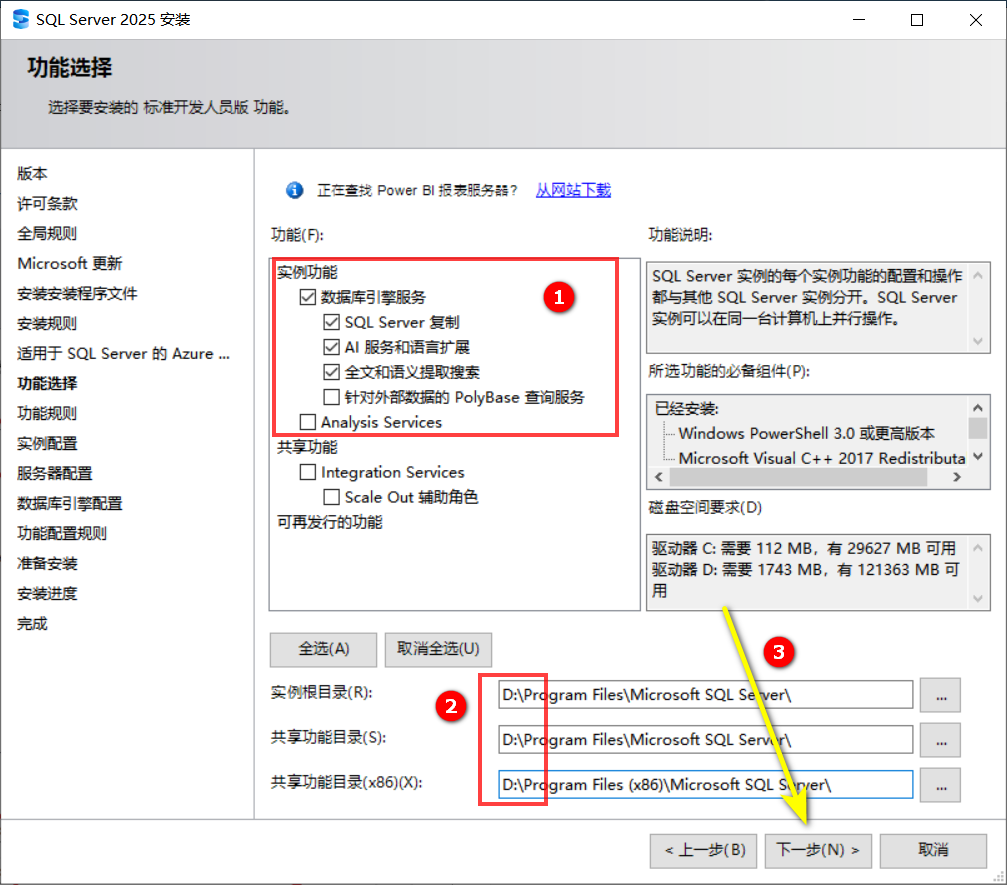Screen dimensions: 1007x885
Task: Click 共享功能 tree heading
Action: point(307,447)
